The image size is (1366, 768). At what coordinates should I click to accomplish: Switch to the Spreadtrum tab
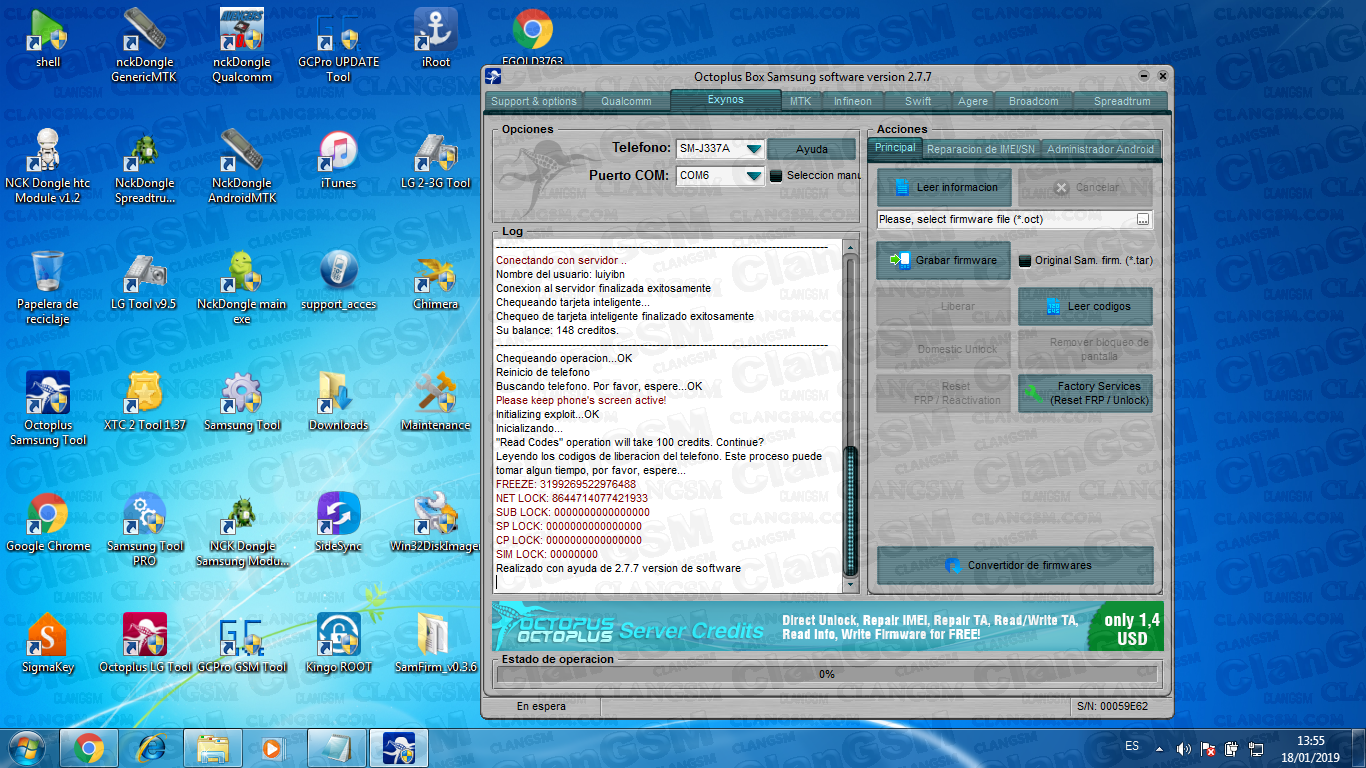click(1122, 101)
